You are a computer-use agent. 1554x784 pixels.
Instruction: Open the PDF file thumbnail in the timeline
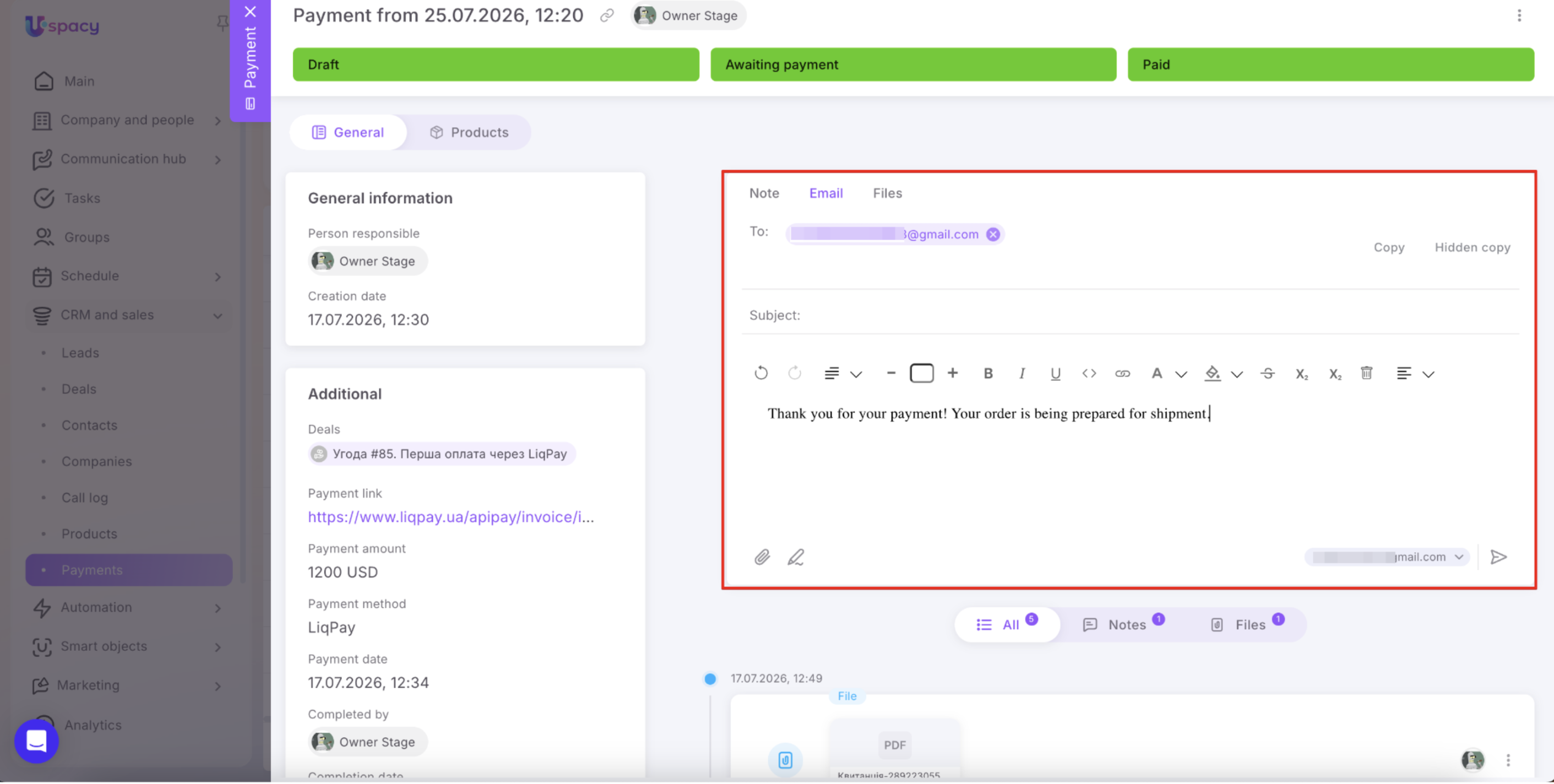coord(894,749)
